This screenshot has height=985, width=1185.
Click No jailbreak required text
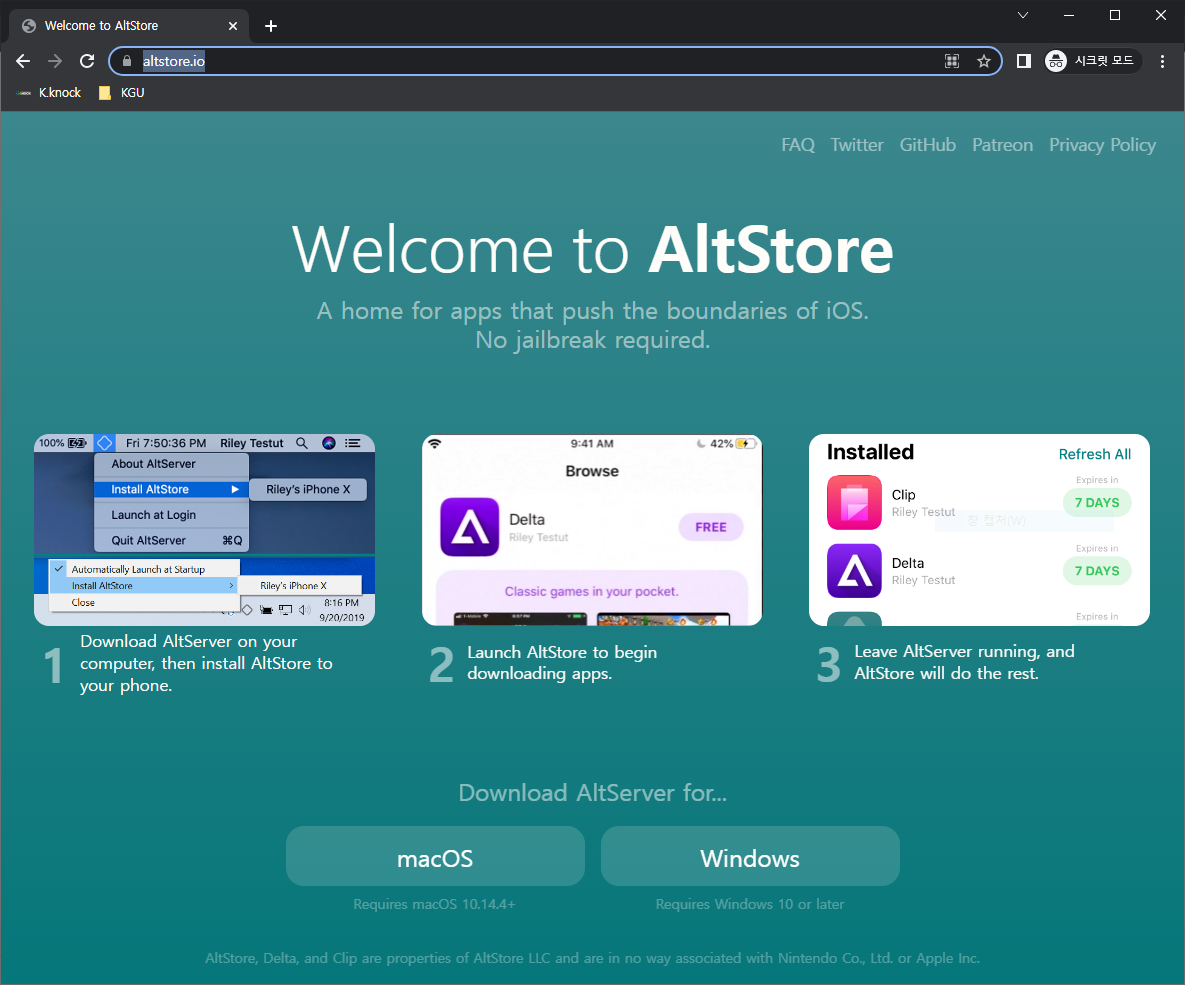tap(592, 340)
